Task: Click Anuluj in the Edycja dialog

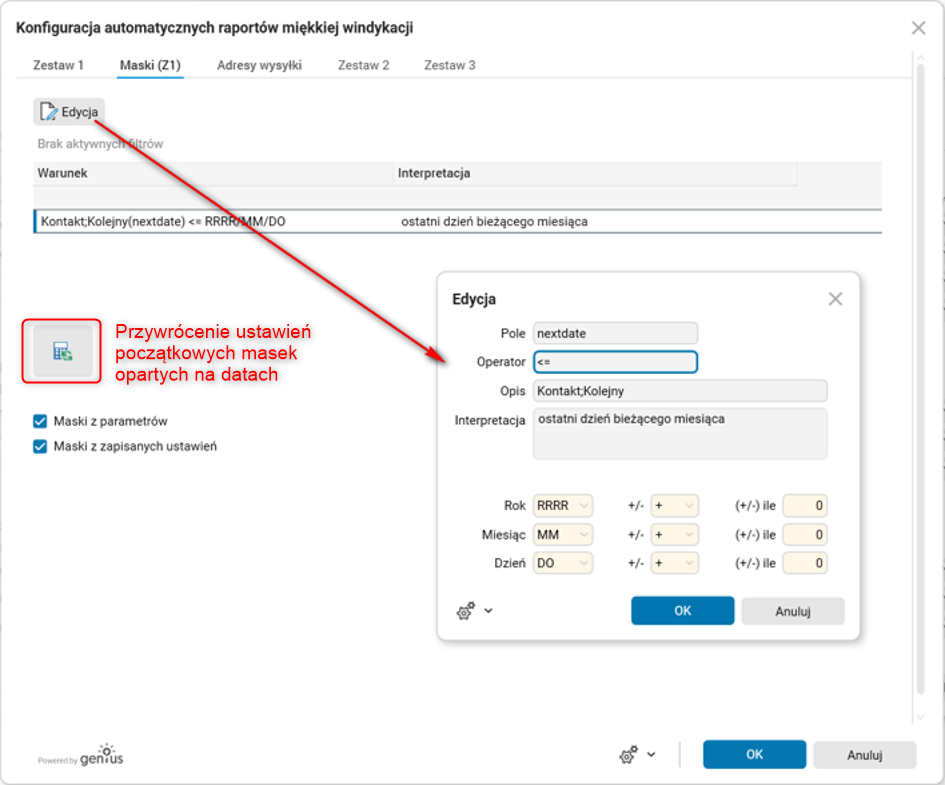Action: point(792,610)
